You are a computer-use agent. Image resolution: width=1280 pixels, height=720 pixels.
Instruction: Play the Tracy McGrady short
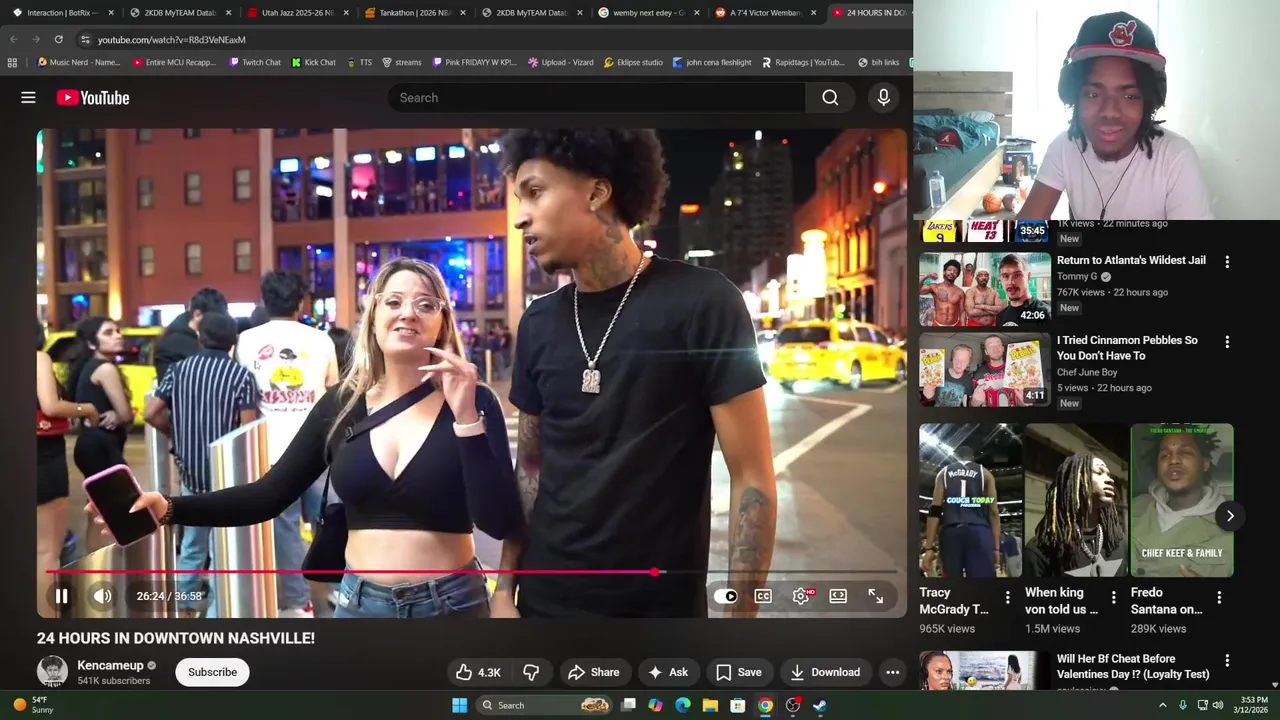point(970,500)
